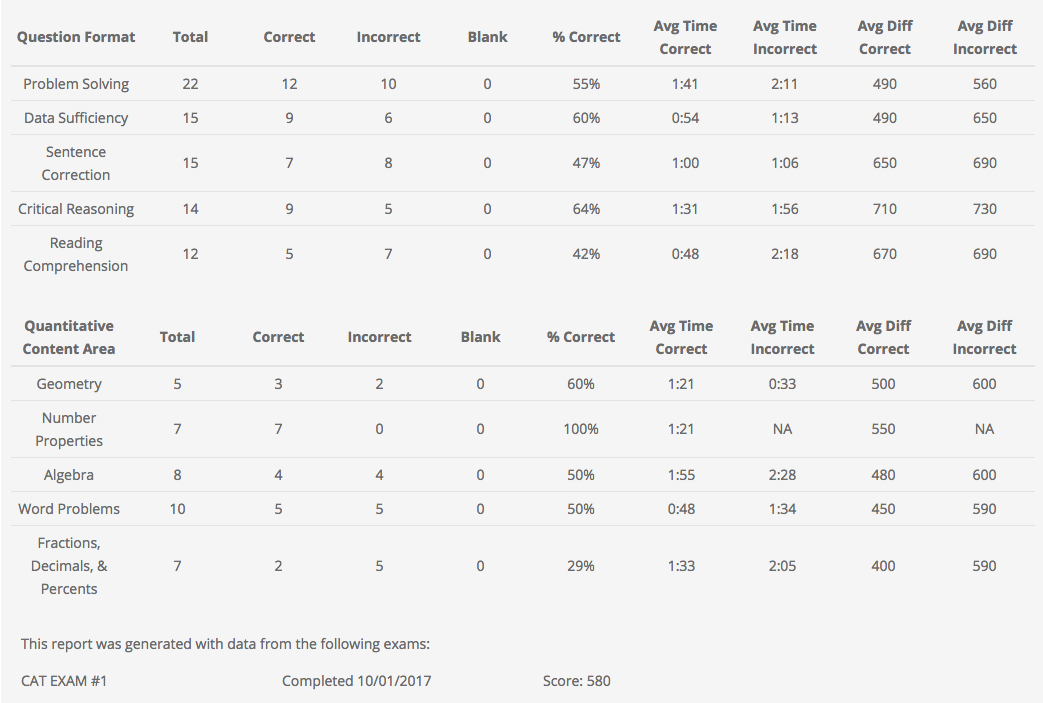Select the Geometry row label
Viewport: 1043px width, 703px height.
pos(69,384)
